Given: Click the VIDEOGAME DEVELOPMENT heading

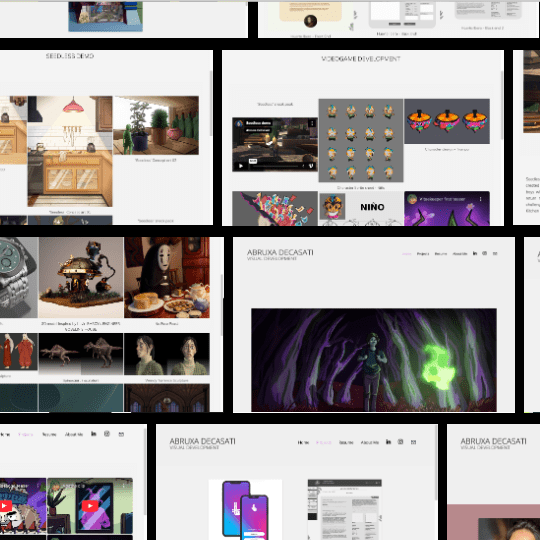Looking at the screenshot, I should click(x=361, y=59).
